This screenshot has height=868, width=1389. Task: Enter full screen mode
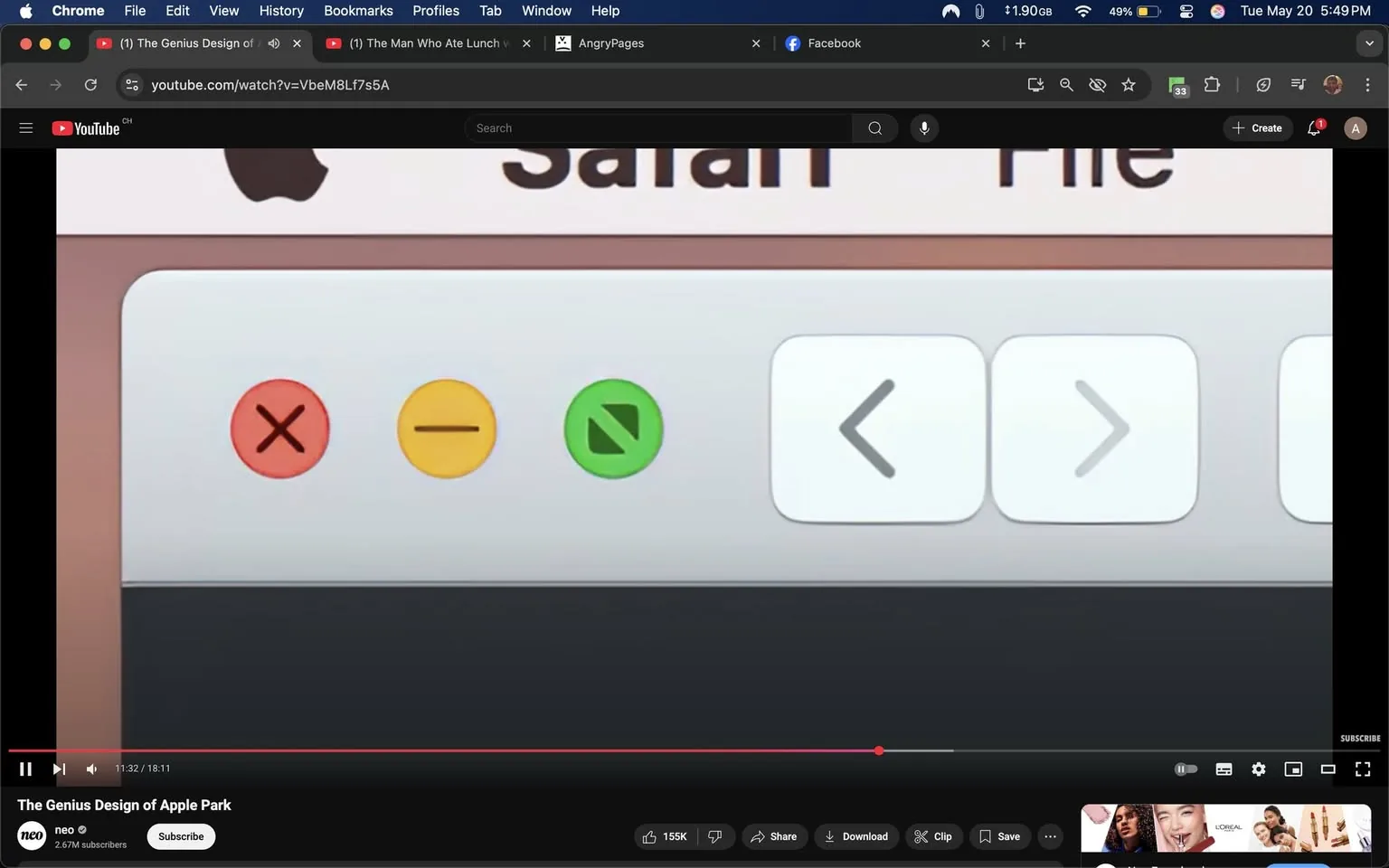pyautogui.click(x=1363, y=769)
